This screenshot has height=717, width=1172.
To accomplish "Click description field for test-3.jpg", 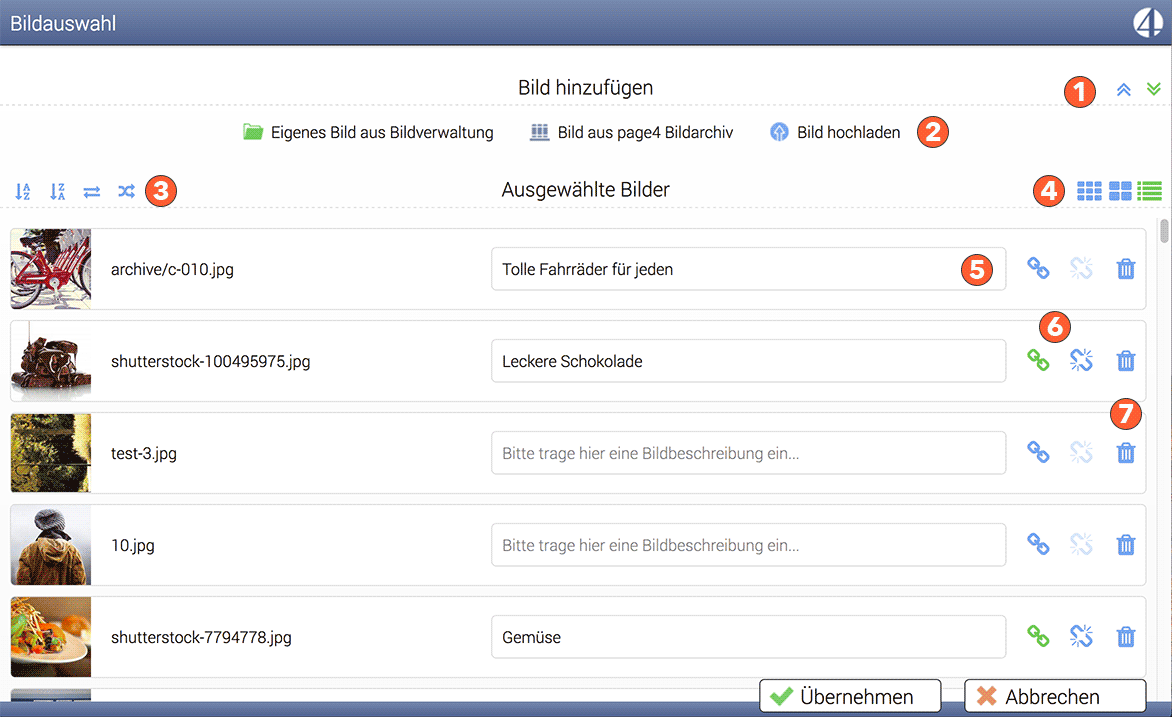I will coord(748,453).
